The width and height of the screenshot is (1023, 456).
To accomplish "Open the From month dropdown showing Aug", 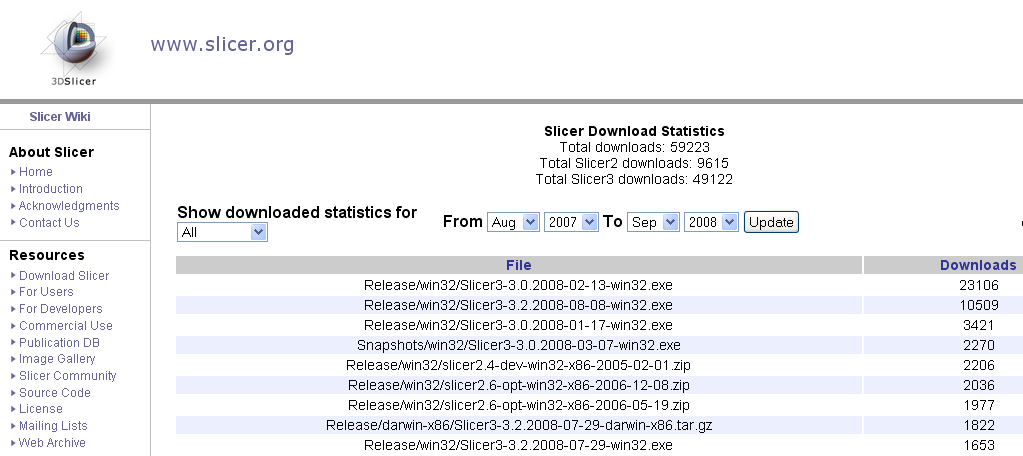I will [x=513, y=222].
